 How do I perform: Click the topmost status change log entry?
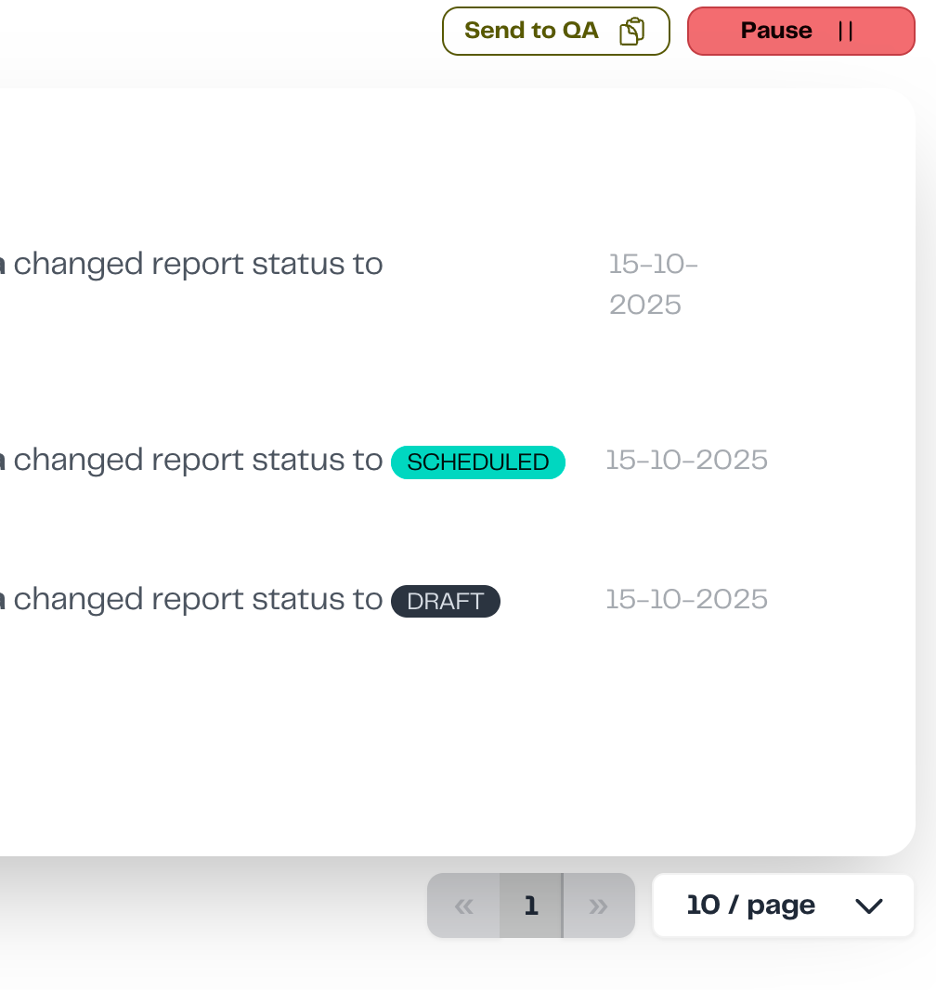pyautogui.click(x=198, y=265)
